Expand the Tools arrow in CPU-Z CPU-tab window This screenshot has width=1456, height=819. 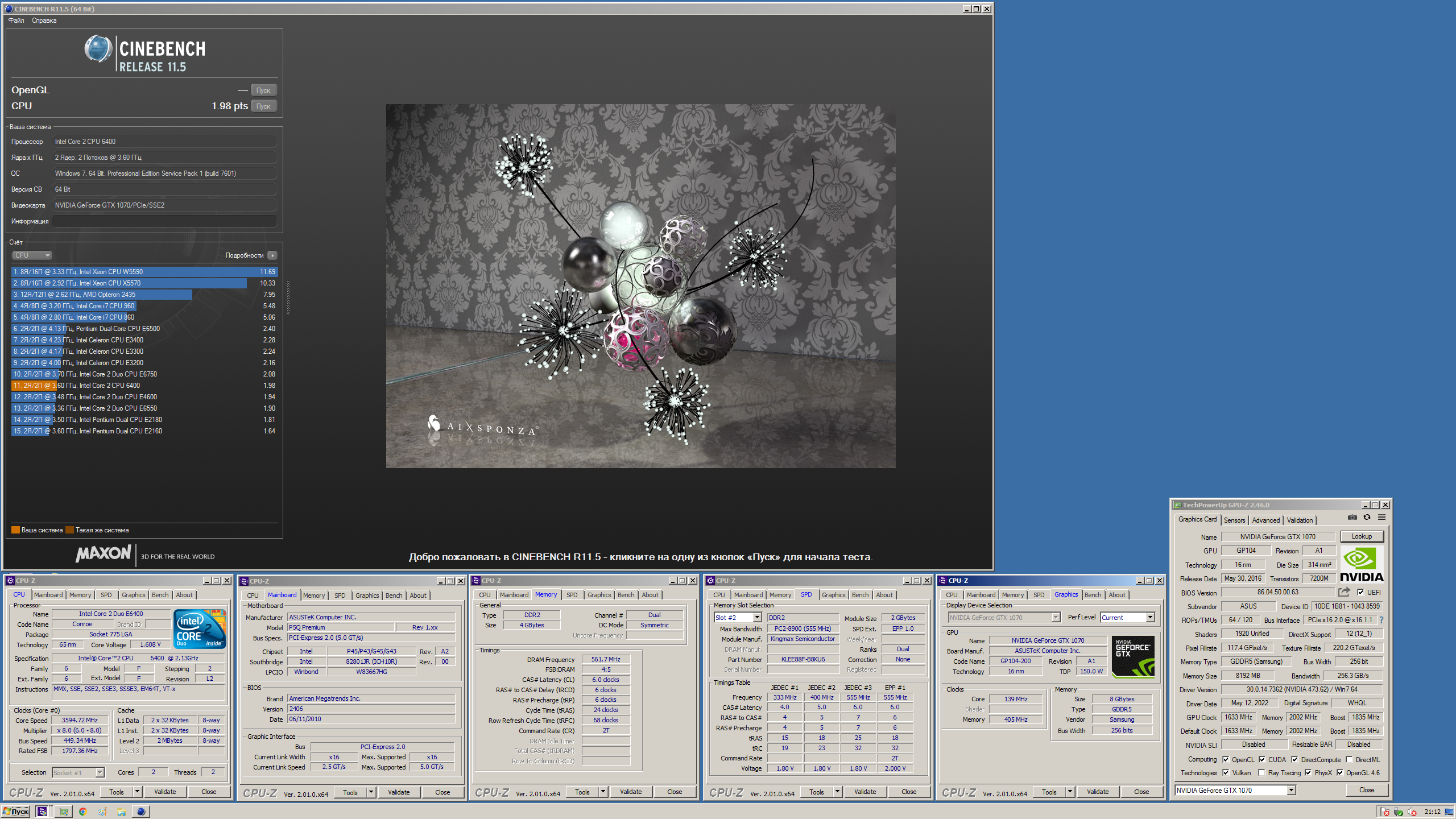tap(137, 791)
